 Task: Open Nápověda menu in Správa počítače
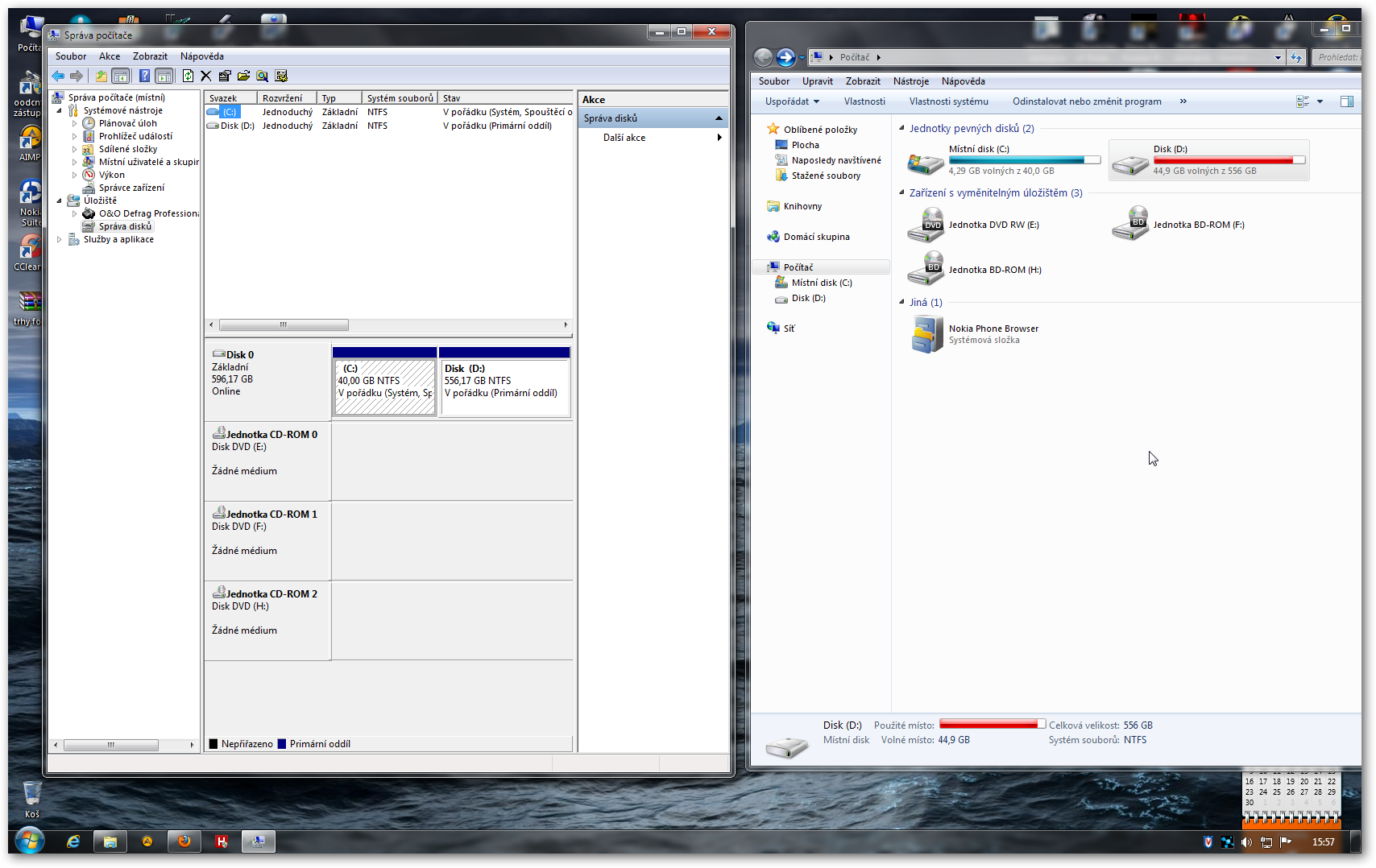pyautogui.click(x=202, y=56)
